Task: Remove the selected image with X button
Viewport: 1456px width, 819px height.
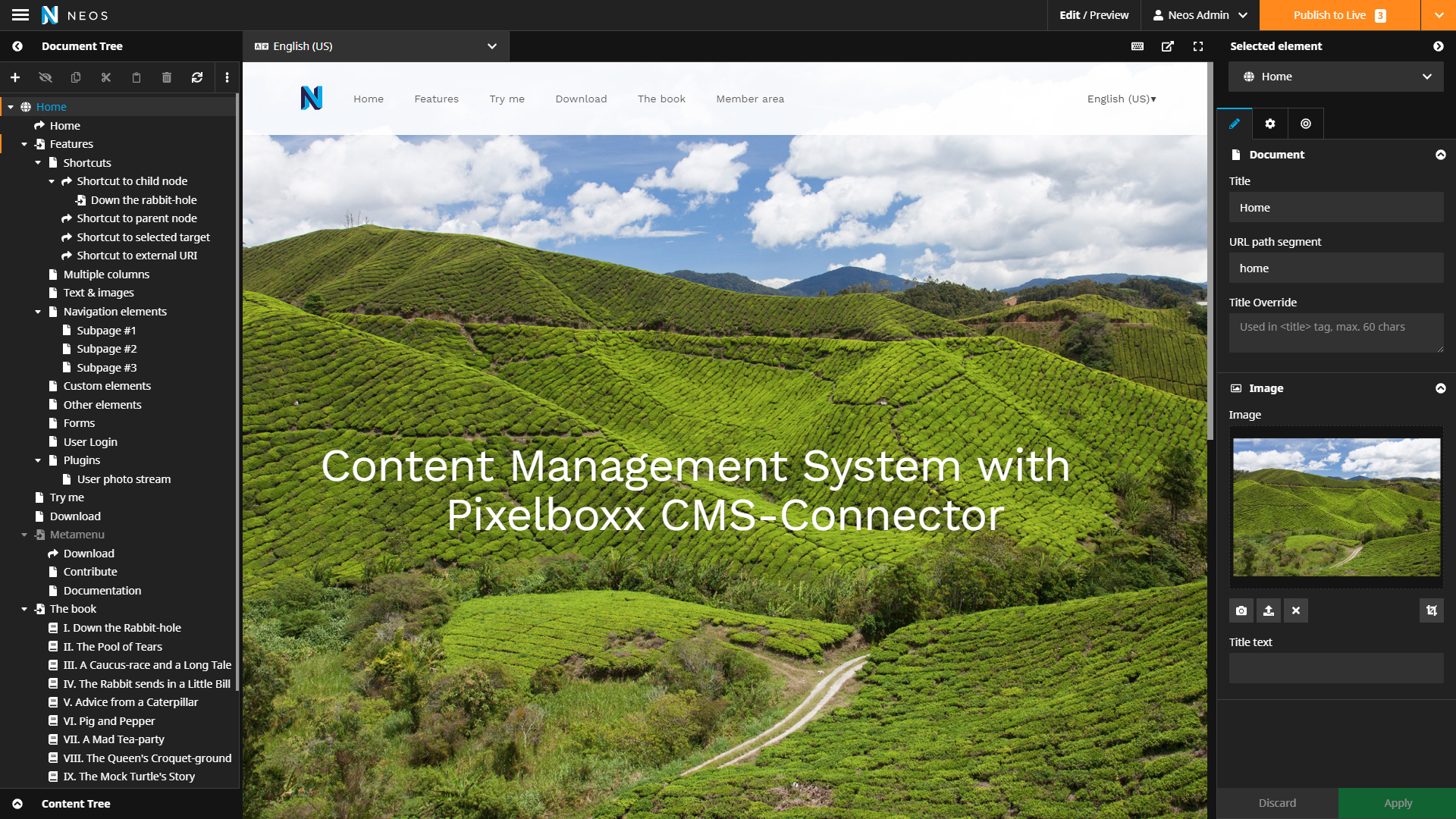Action: coord(1296,610)
